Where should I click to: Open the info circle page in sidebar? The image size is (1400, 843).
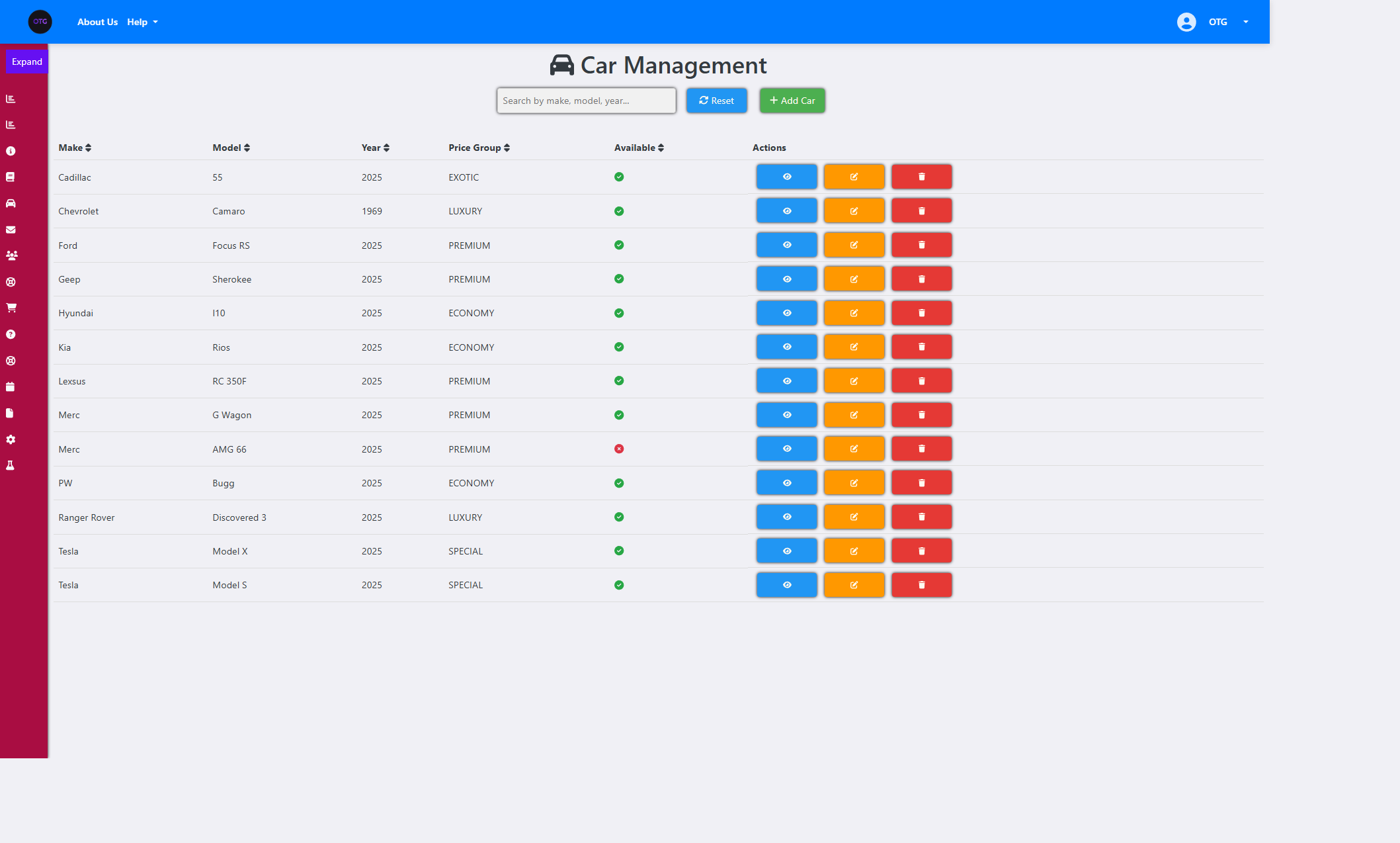tap(11, 151)
